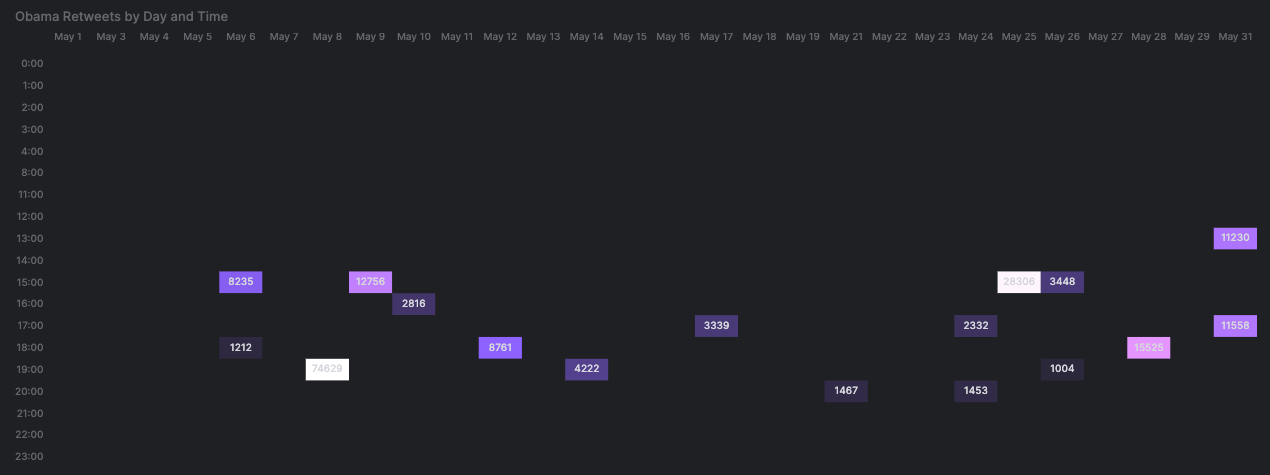Select the white cell showing 74629
Screen dimensions: 1270x475
coord(327,370)
